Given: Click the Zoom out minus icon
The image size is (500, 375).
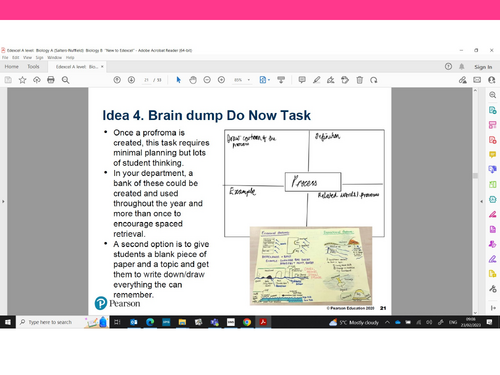Looking at the screenshot, I should pyautogui.click(x=207, y=80).
